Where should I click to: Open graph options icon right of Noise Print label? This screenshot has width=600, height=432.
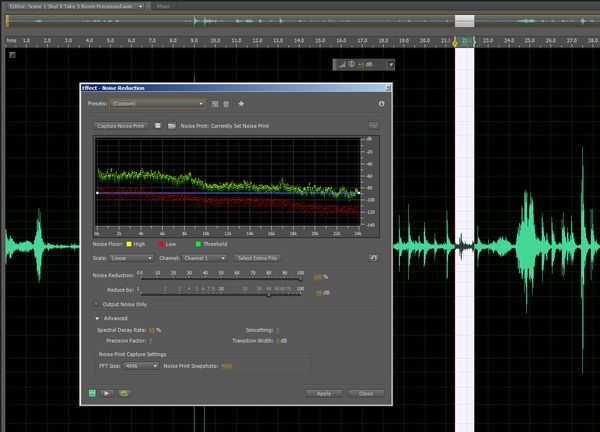point(373,126)
